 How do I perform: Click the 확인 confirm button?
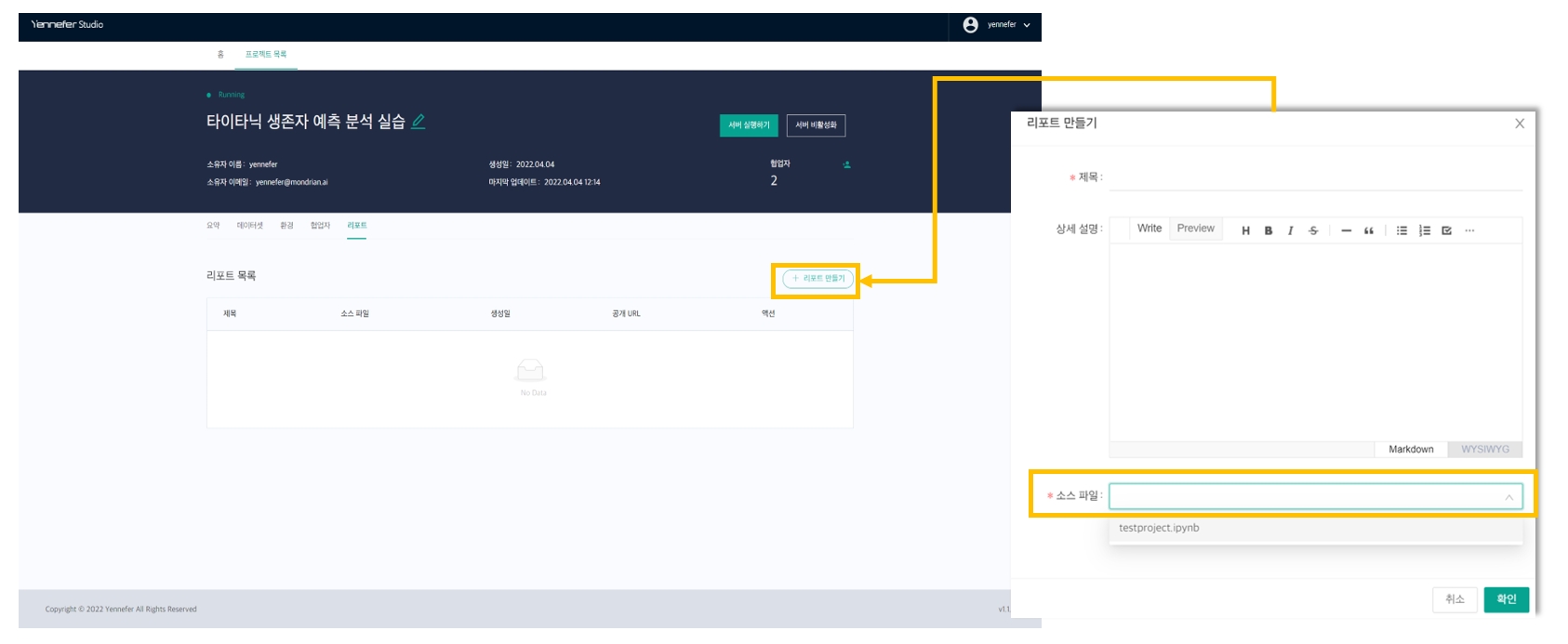click(1506, 599)
